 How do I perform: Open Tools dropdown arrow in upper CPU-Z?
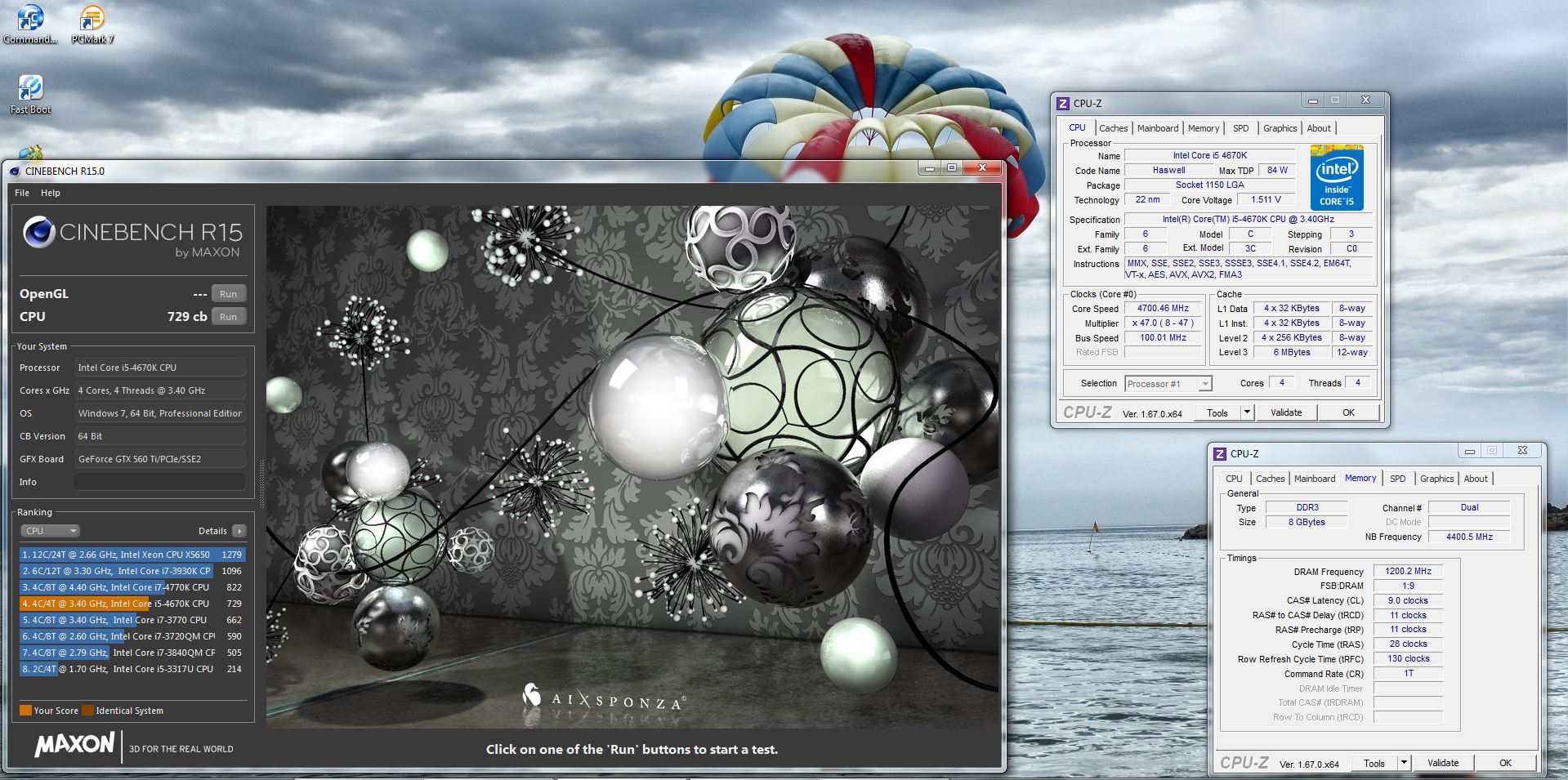pos(1247,412)
